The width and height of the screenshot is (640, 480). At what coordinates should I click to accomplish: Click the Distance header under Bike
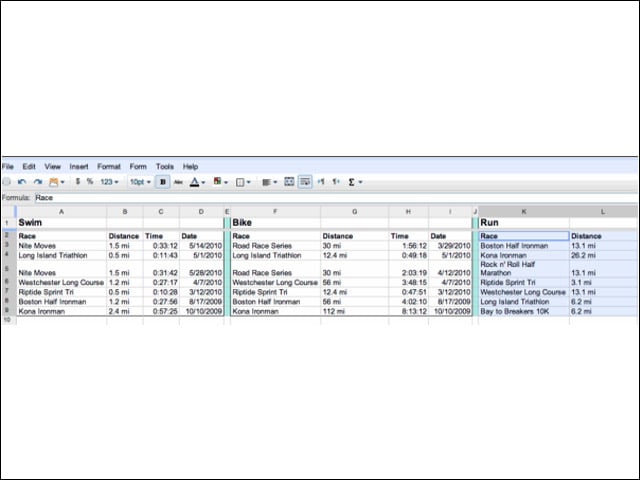(x=355, y=236)
